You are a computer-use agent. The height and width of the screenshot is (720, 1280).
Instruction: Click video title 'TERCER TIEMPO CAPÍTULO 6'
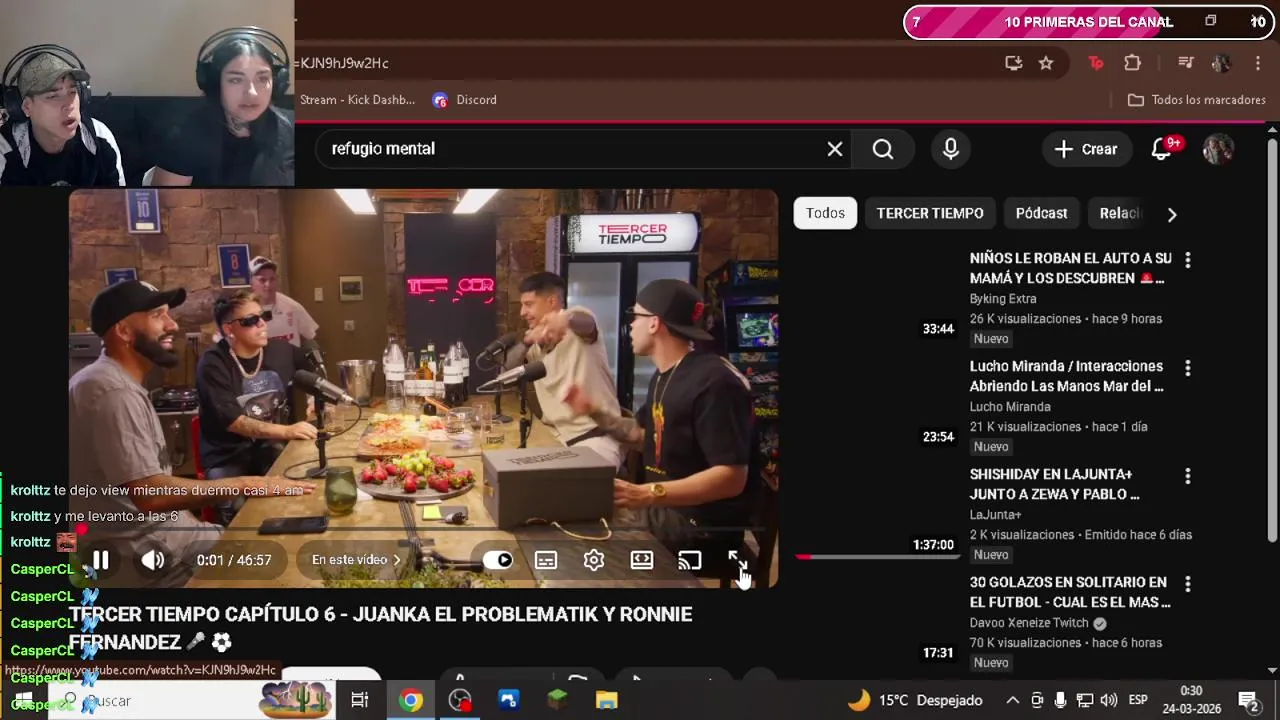point(380,628)
